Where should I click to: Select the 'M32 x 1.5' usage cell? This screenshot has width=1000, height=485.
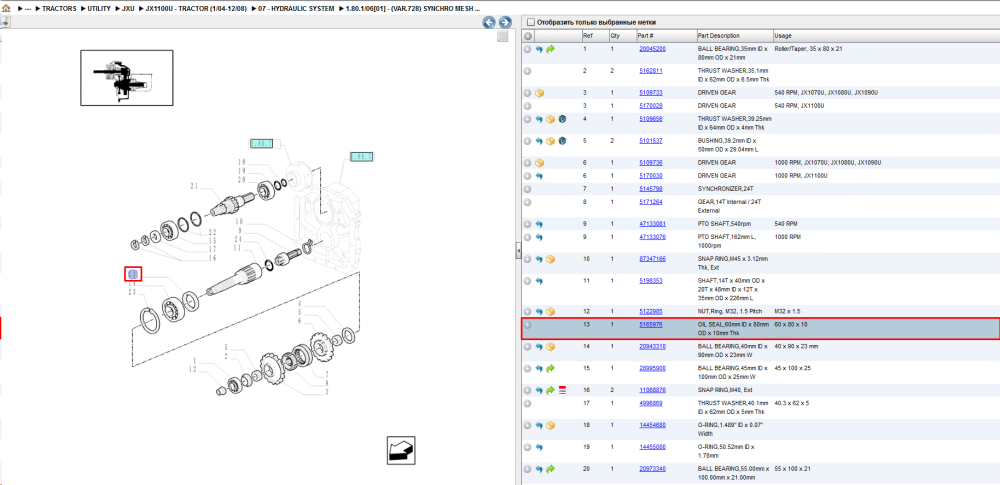coord(787,312)
